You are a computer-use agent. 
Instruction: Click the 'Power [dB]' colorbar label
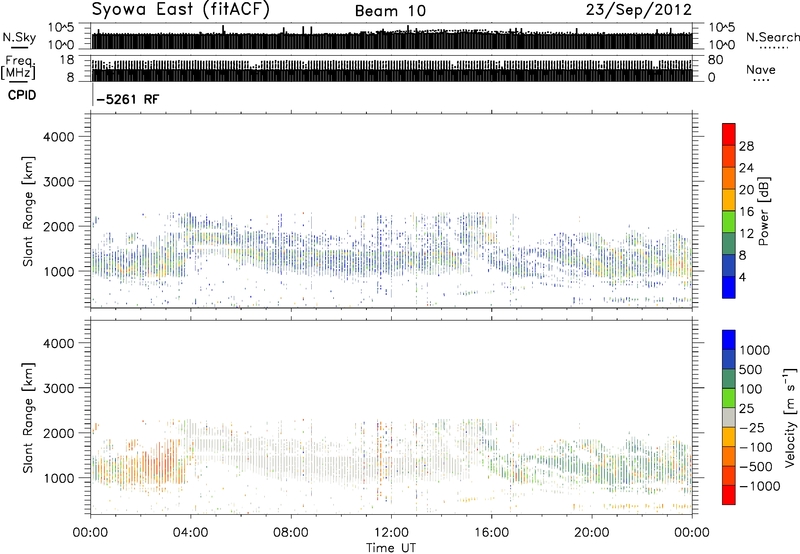click(x=763, y=211)
